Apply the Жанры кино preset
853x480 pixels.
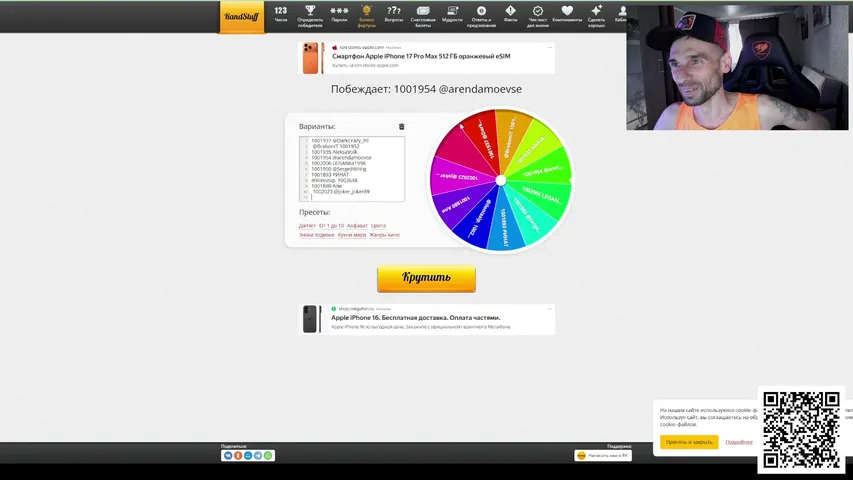(x=385, y=235)
